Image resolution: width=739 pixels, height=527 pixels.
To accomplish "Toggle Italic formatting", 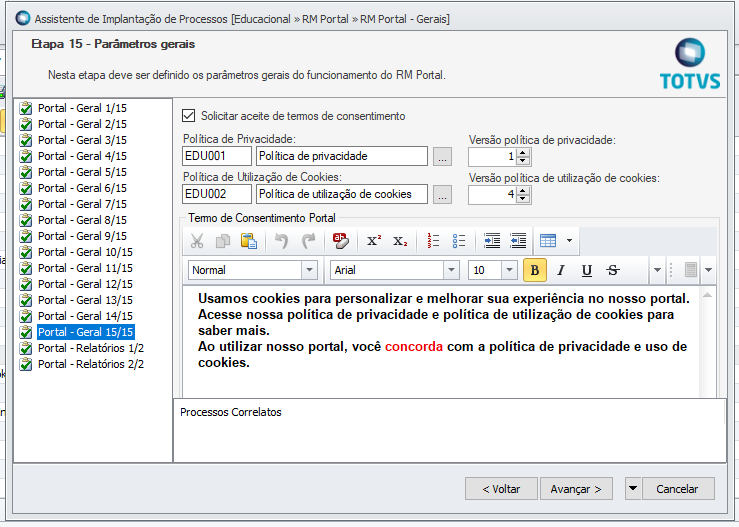I will [x=560, y=270].
